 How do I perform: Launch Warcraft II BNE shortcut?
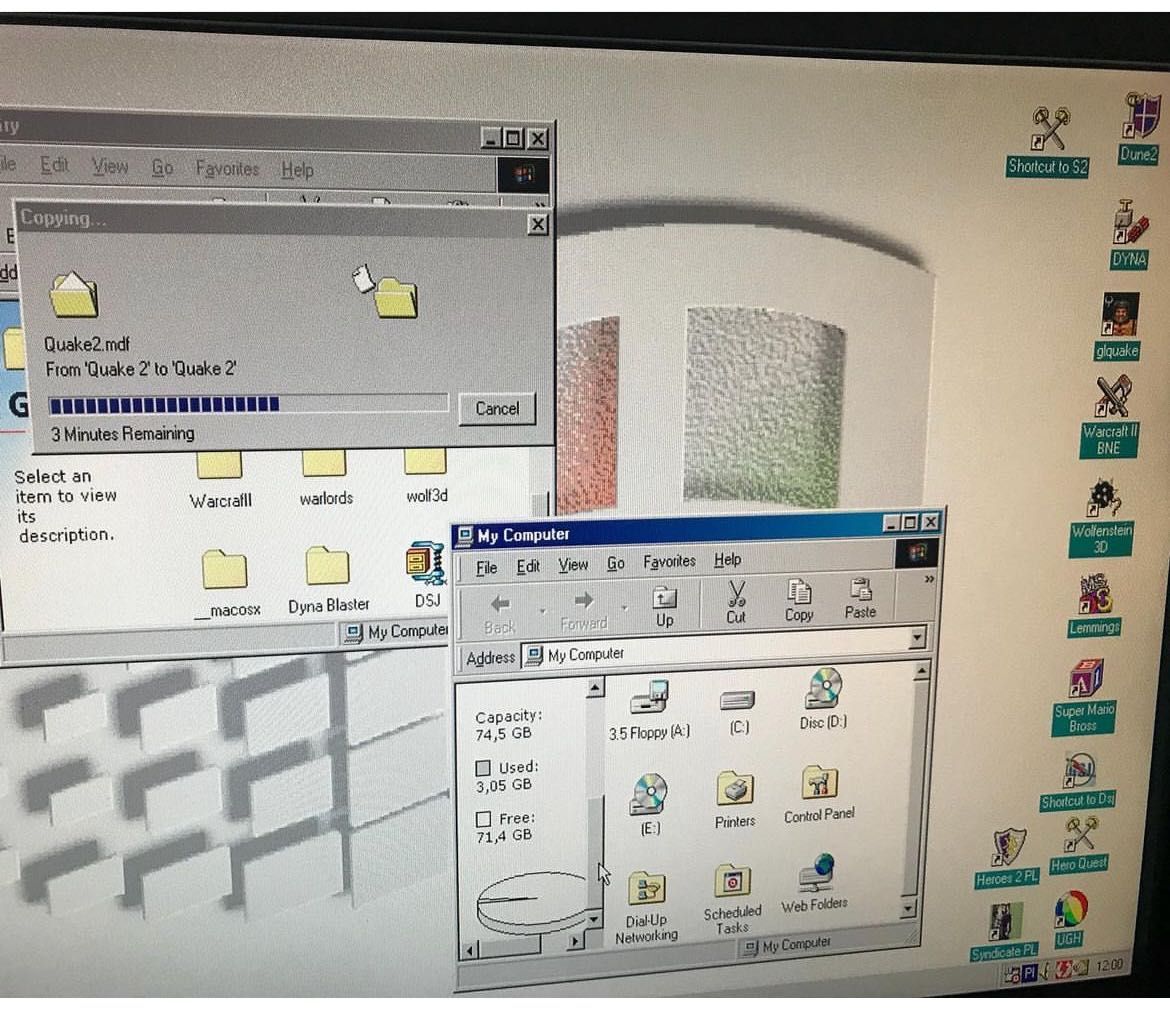click(x=1110, y=418)
